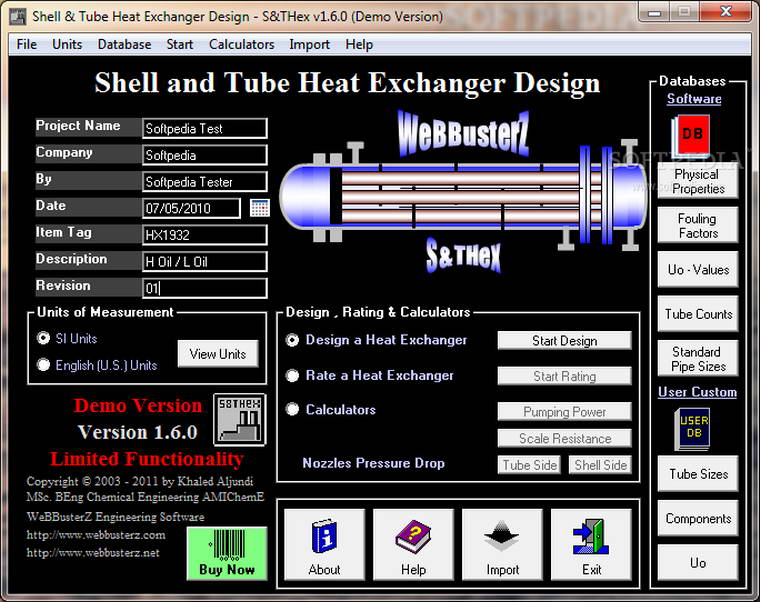
Task: Click the Buy Now barcode button
Action: [227, 554]
